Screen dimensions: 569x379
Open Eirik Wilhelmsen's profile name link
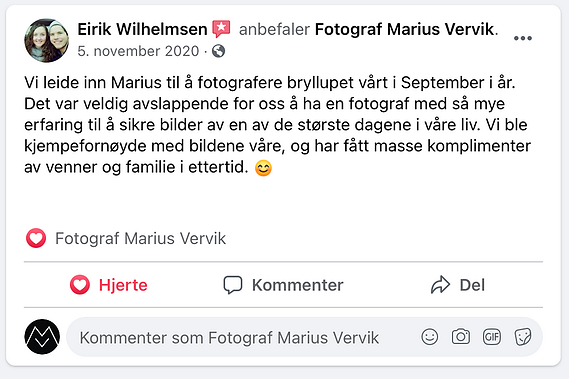(x=142, y=29)
